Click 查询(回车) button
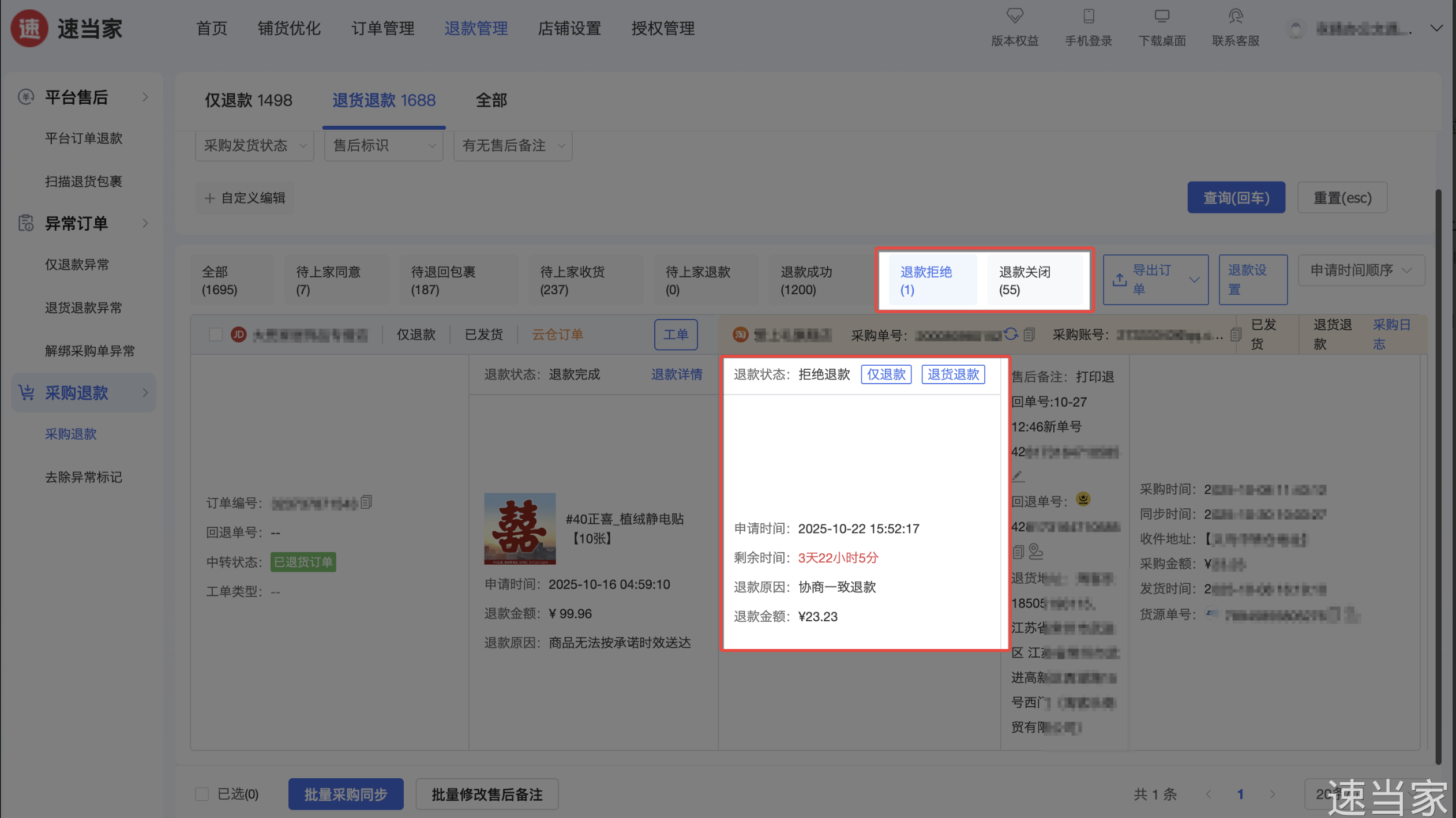The width and height of the screenshot is (1456, 818). (1236, 198)
